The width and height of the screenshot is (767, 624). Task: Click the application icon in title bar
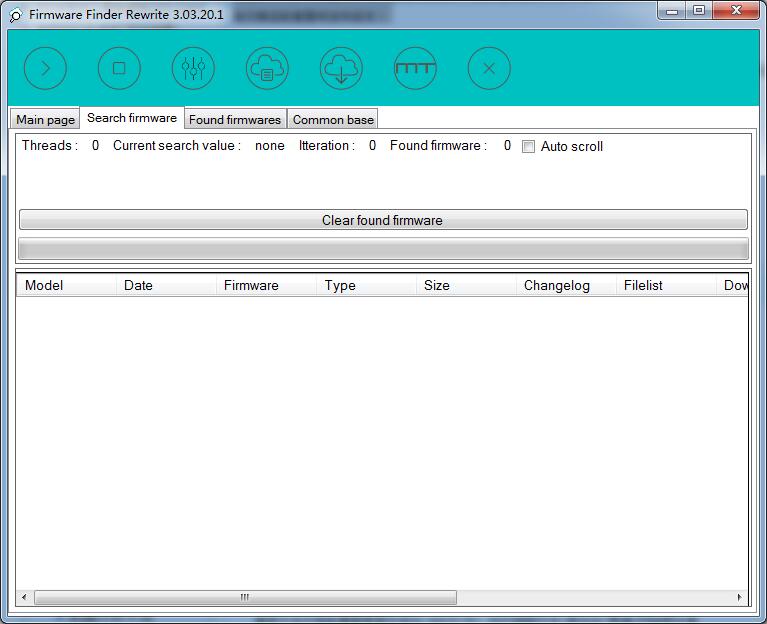coord(16,15)
